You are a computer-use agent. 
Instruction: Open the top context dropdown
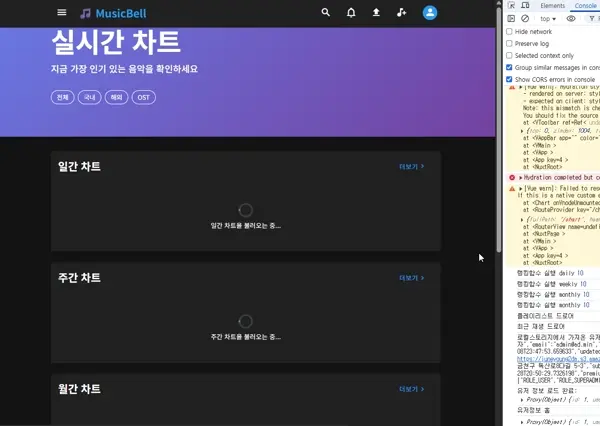coord(548,19)
